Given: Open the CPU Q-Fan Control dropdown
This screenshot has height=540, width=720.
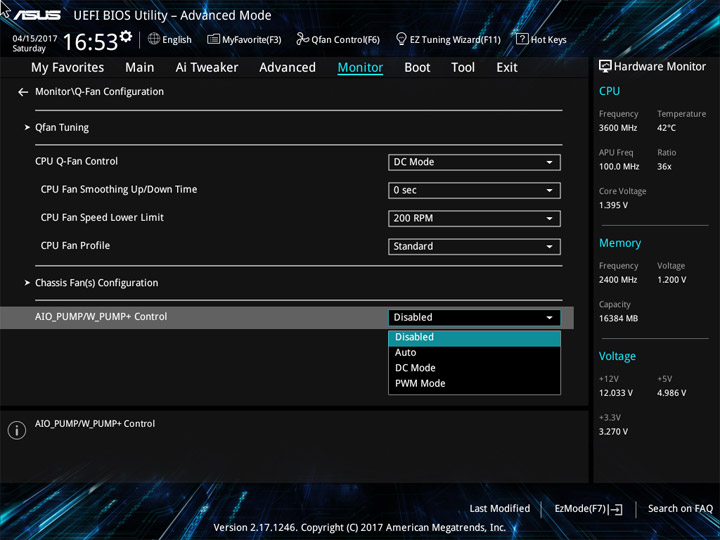Looking at the screenshot, I should 474,162.
